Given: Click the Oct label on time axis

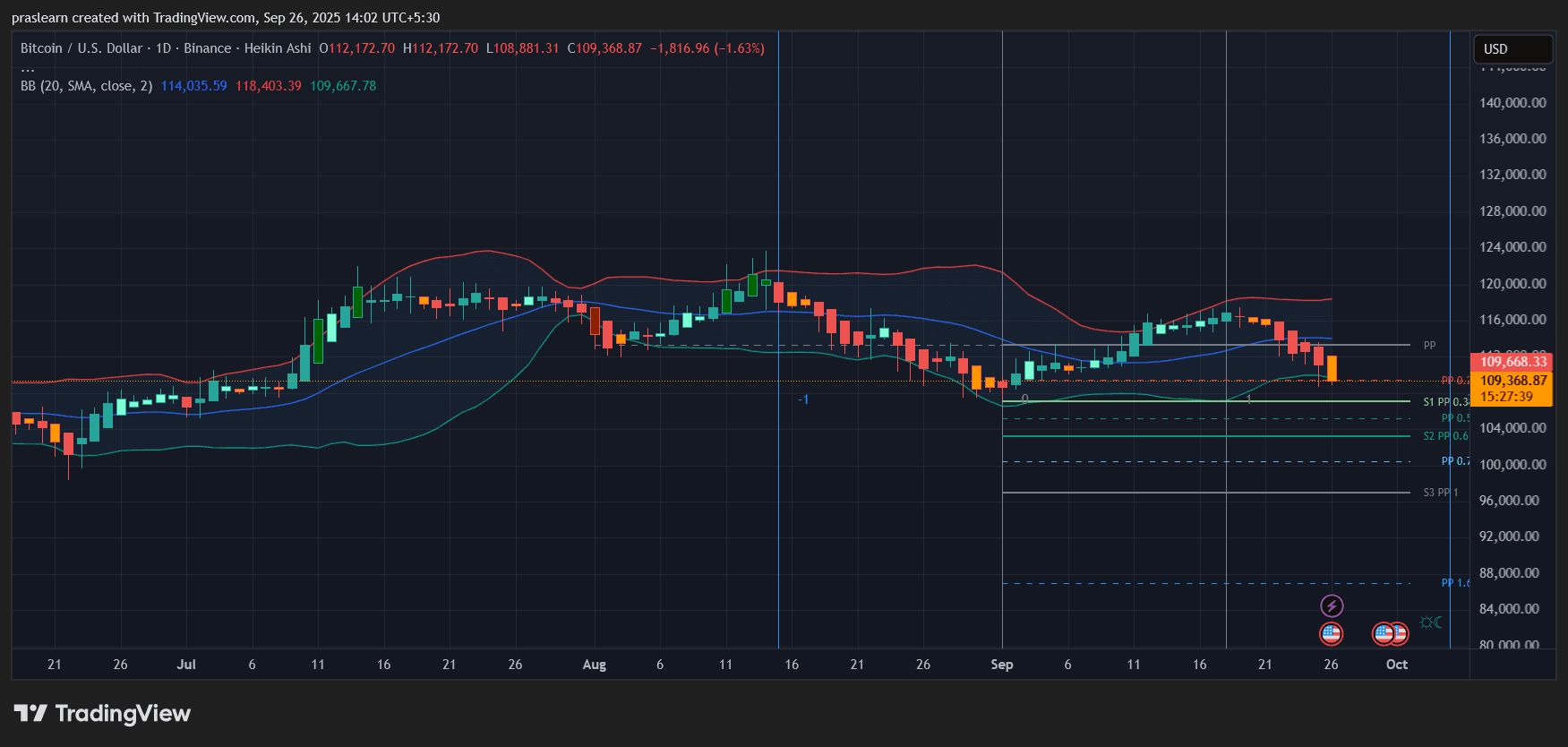Looking at the screenshot, I should coord(1396,665).
